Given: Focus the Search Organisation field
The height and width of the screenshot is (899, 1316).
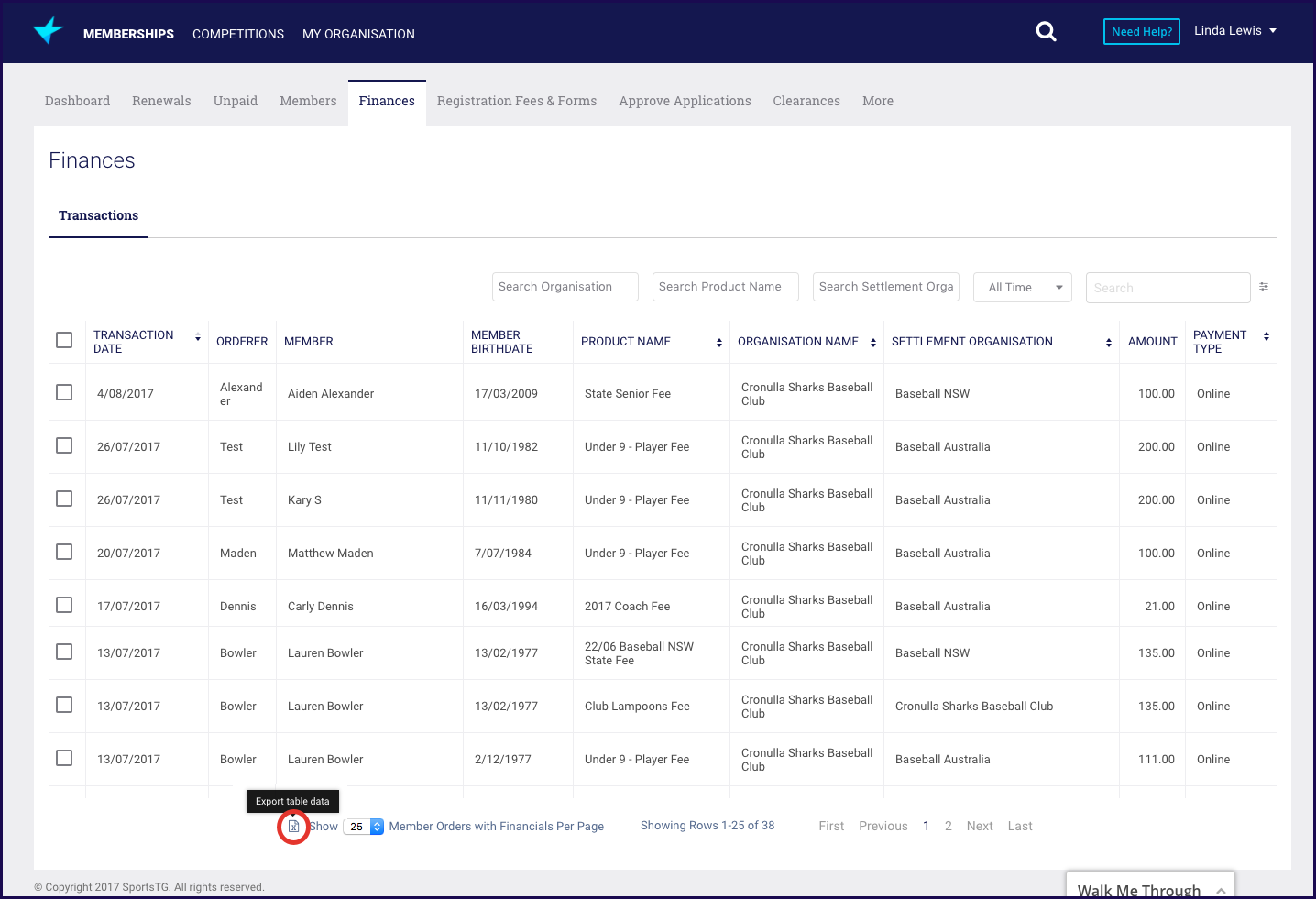Looking at the screenshot, I should (565, 287).
